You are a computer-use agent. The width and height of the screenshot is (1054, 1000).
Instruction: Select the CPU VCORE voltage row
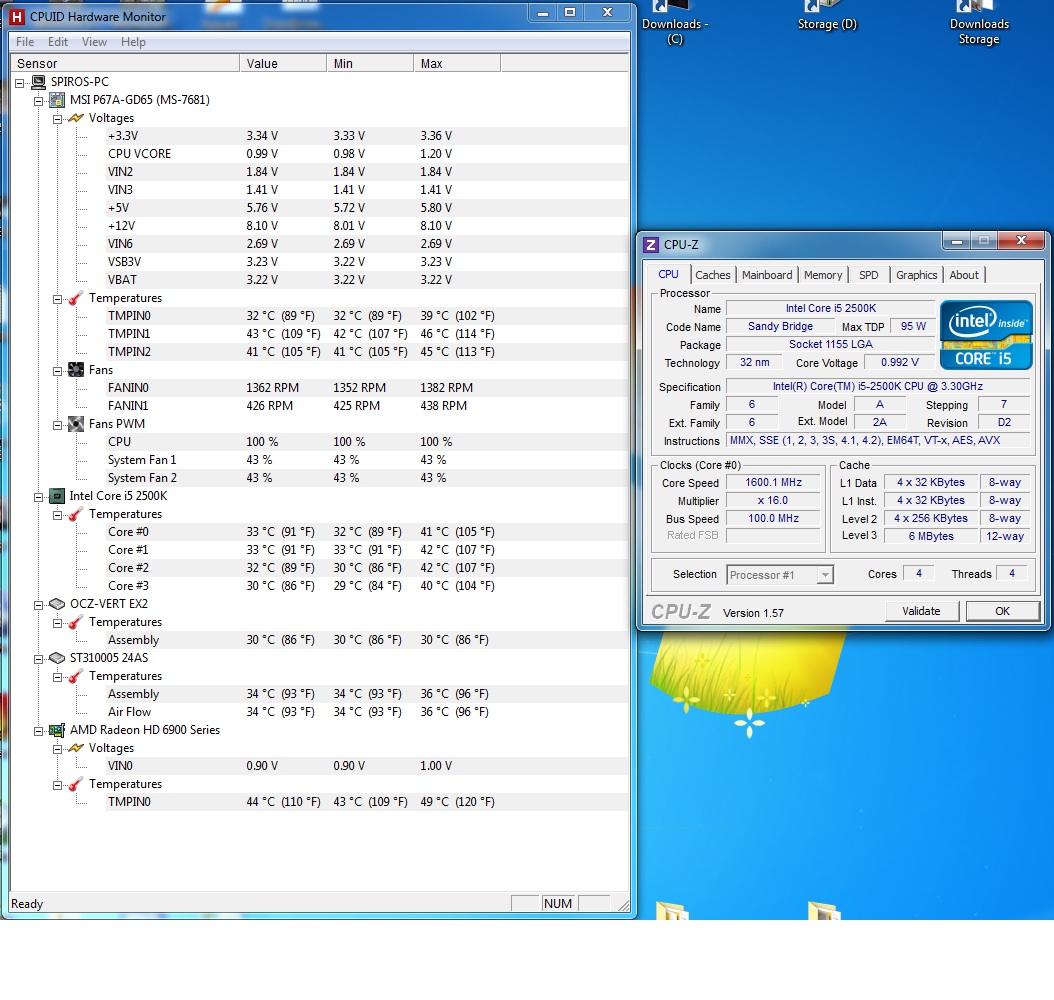pyautogui.click(x=367, y=154)
